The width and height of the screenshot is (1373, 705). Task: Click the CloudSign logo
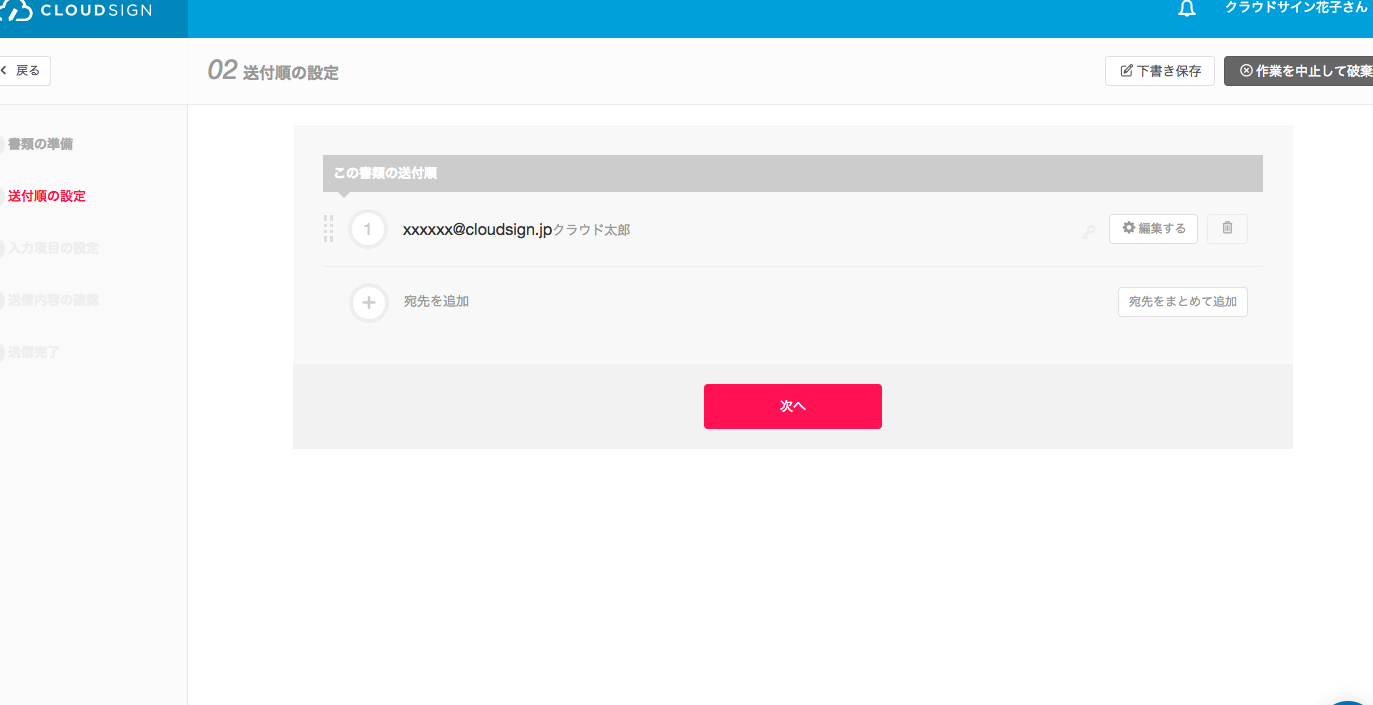point(78,11)
